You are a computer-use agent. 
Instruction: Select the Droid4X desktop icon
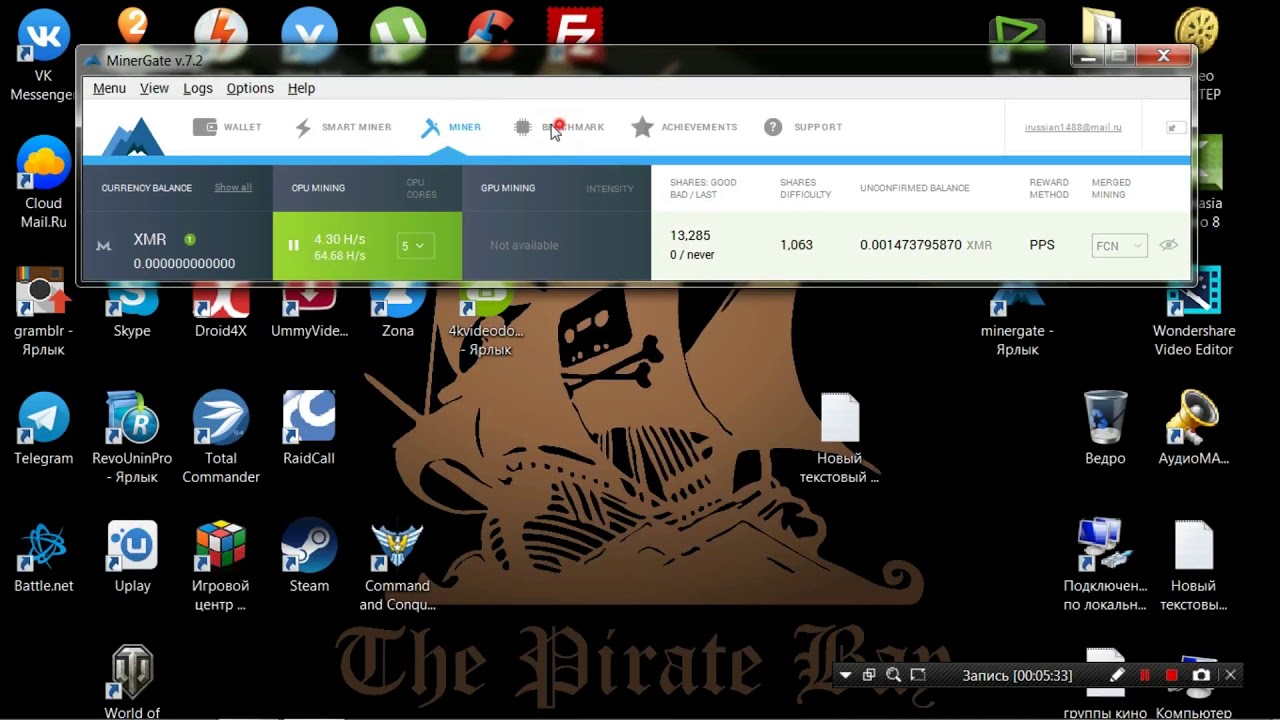[220, 310]
